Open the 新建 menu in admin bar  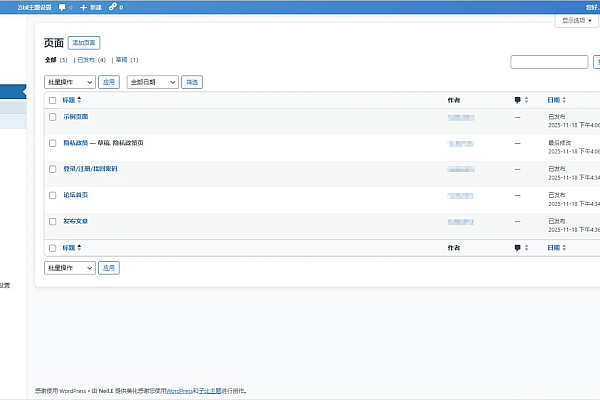pyautogui.click(x=91, y=7)
